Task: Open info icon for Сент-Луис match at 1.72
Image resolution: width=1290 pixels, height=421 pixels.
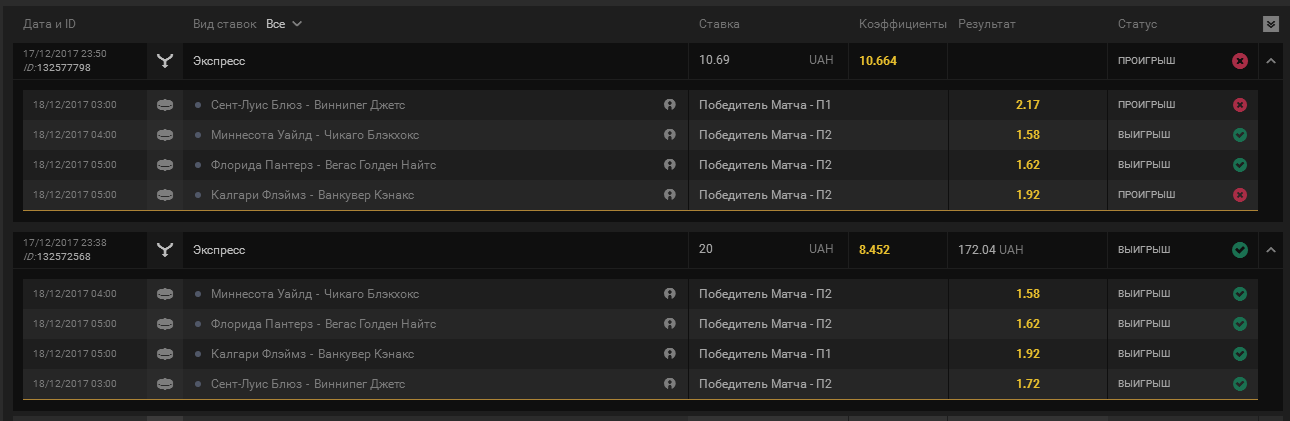Action: 670,384
